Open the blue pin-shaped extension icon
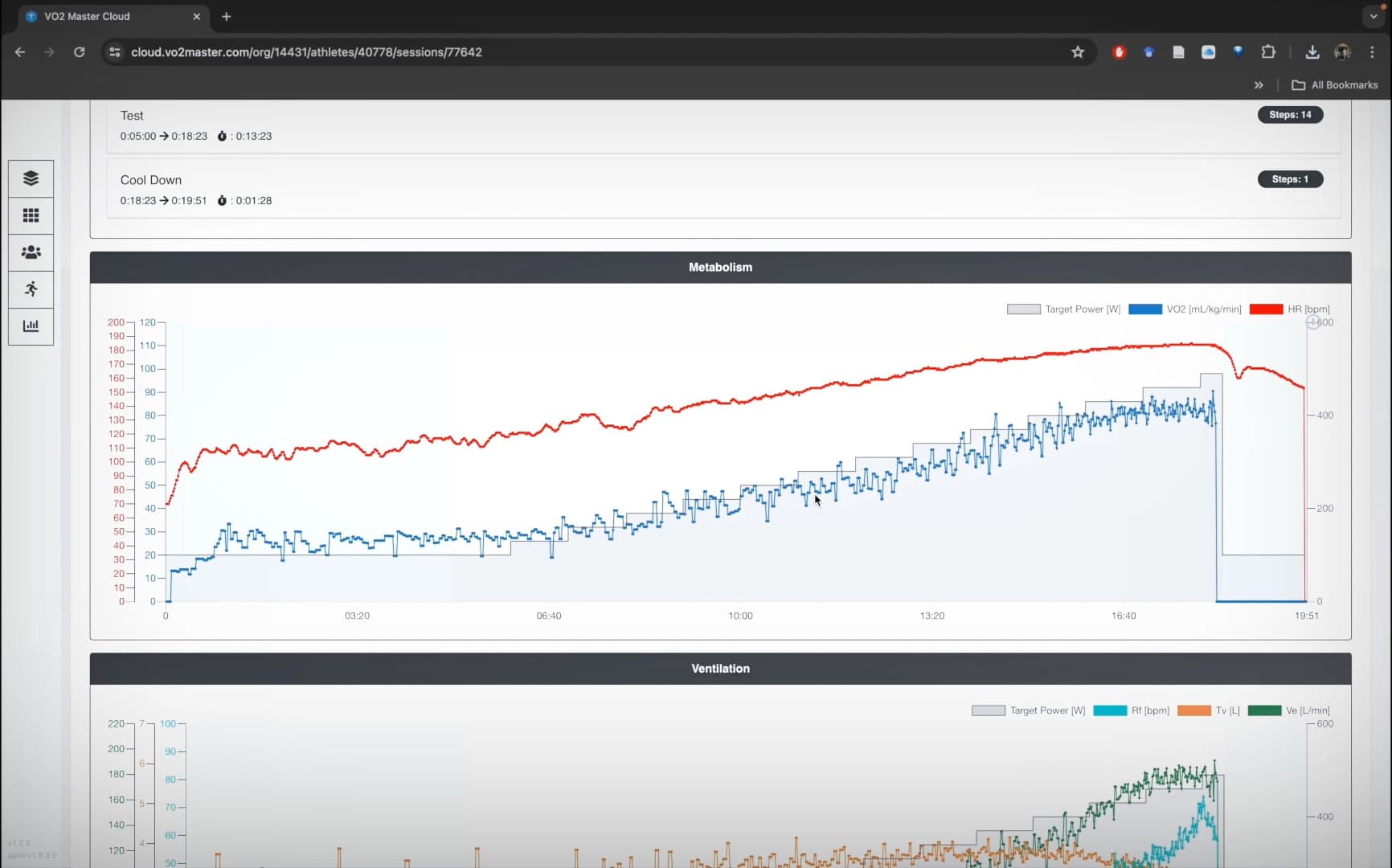 (1238, 51)
